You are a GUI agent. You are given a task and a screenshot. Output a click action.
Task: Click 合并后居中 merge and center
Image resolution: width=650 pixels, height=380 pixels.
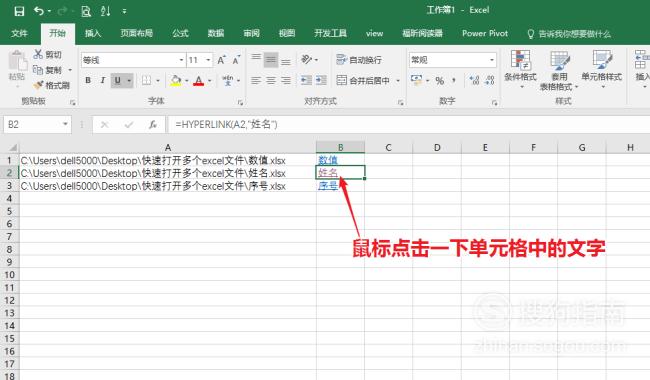(x=364, y=80)
